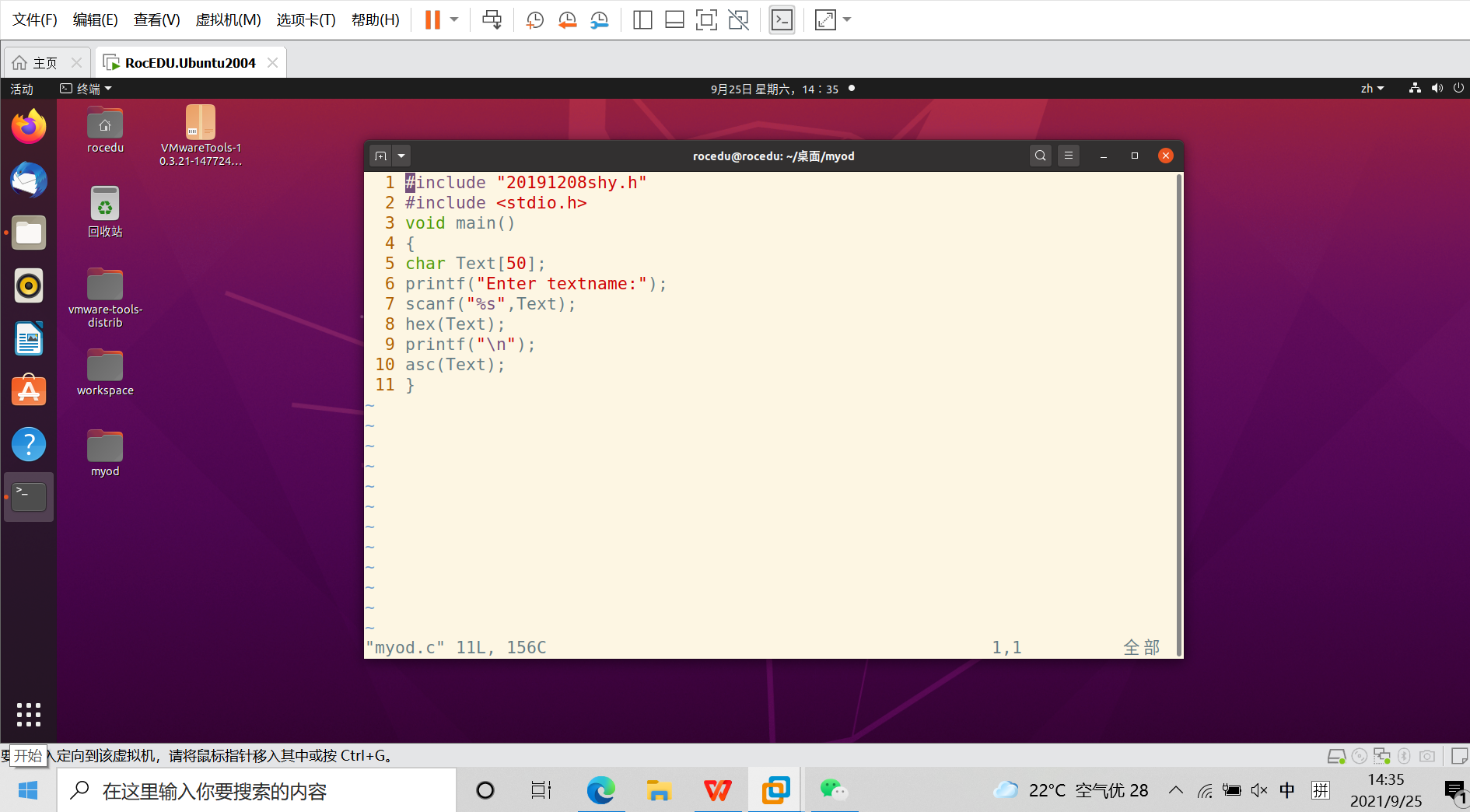Switch to the 主页 tab
This screenshot has width=1470, height=812.
[45, 63]
